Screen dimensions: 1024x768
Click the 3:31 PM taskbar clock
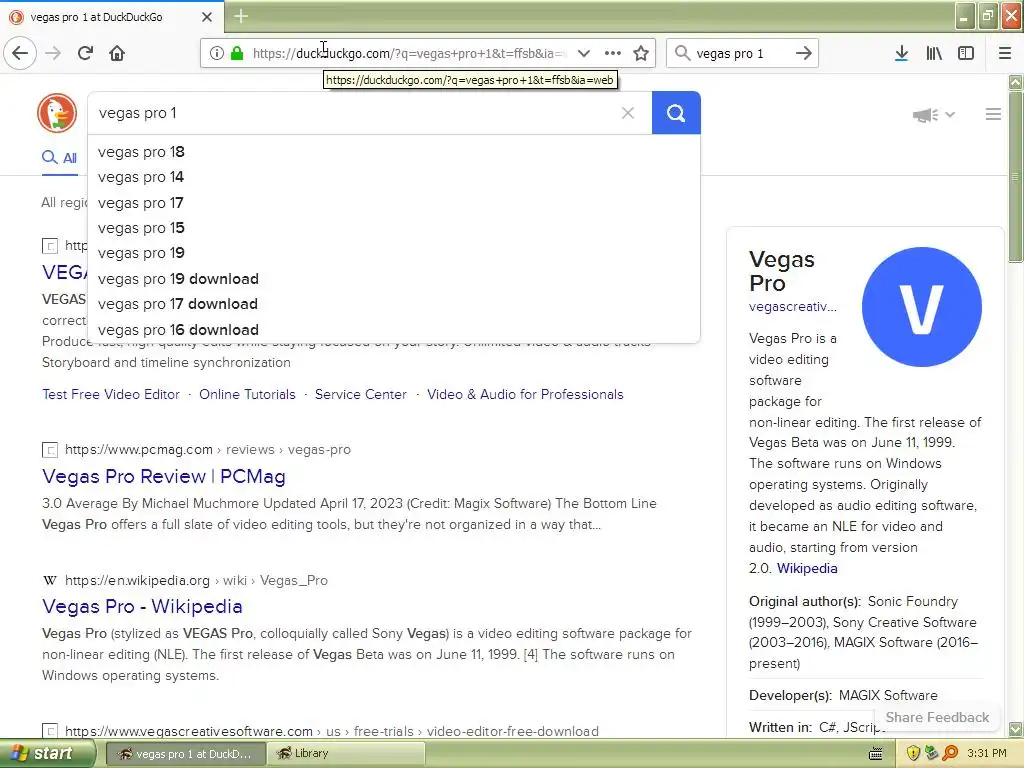987,753
